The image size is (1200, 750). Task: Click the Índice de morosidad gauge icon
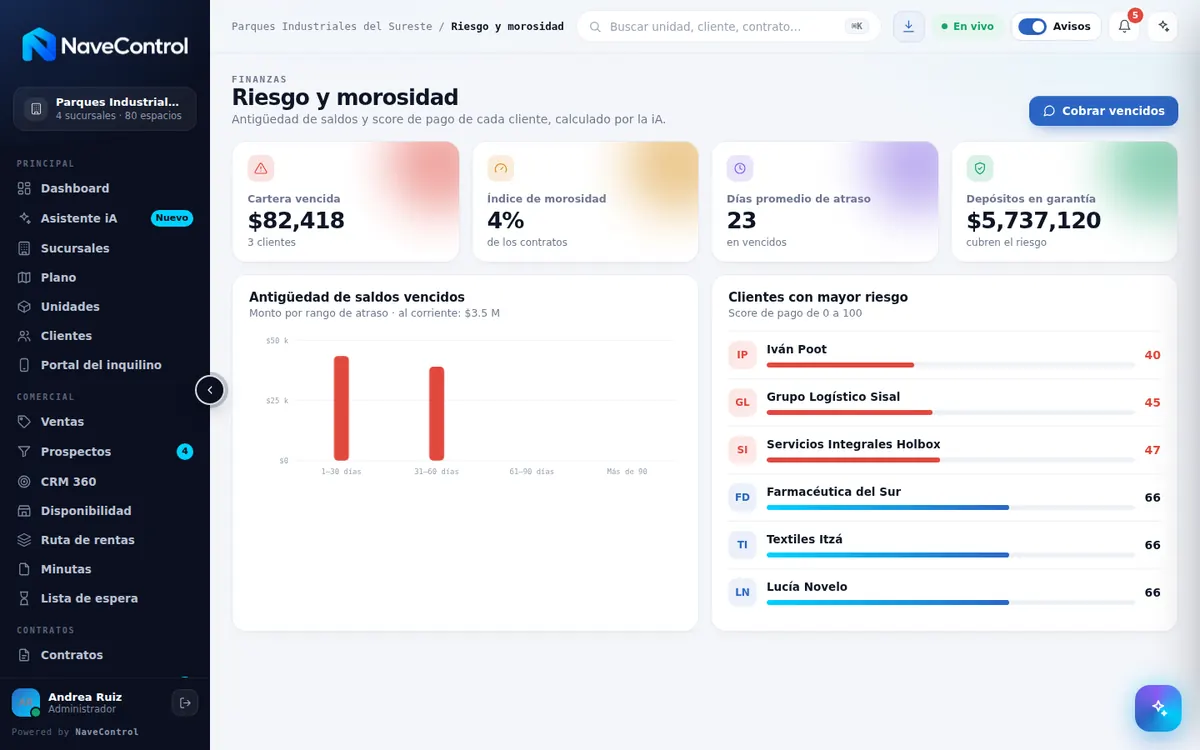click(501, 168)
